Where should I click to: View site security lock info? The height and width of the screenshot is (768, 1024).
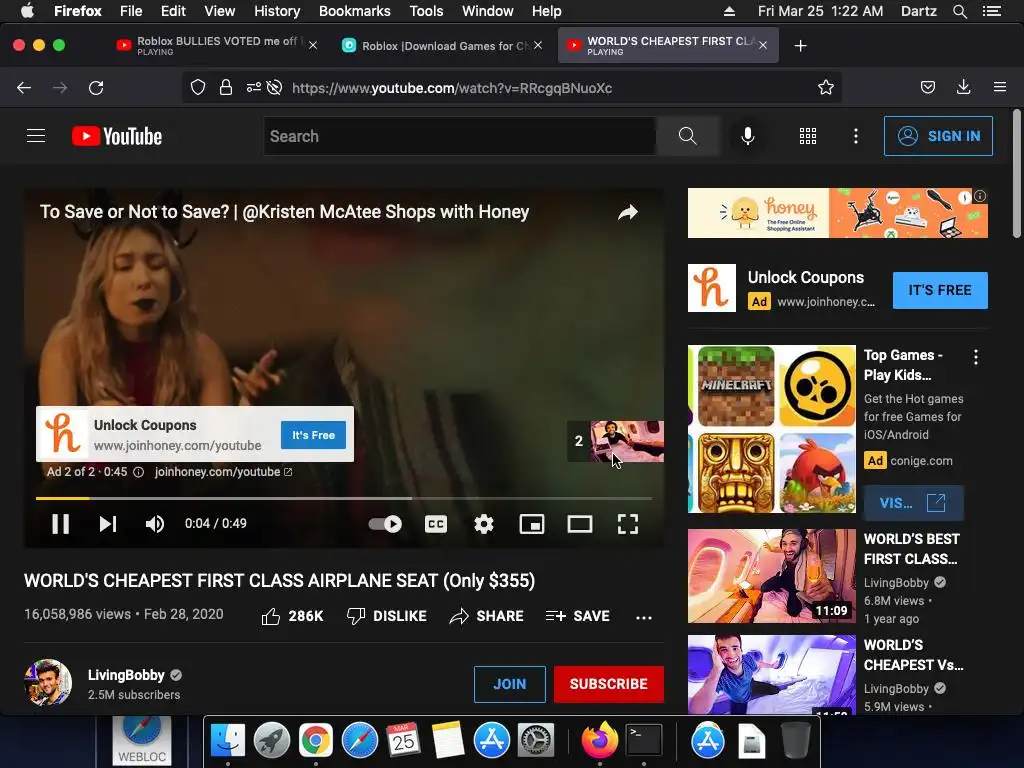226,88
